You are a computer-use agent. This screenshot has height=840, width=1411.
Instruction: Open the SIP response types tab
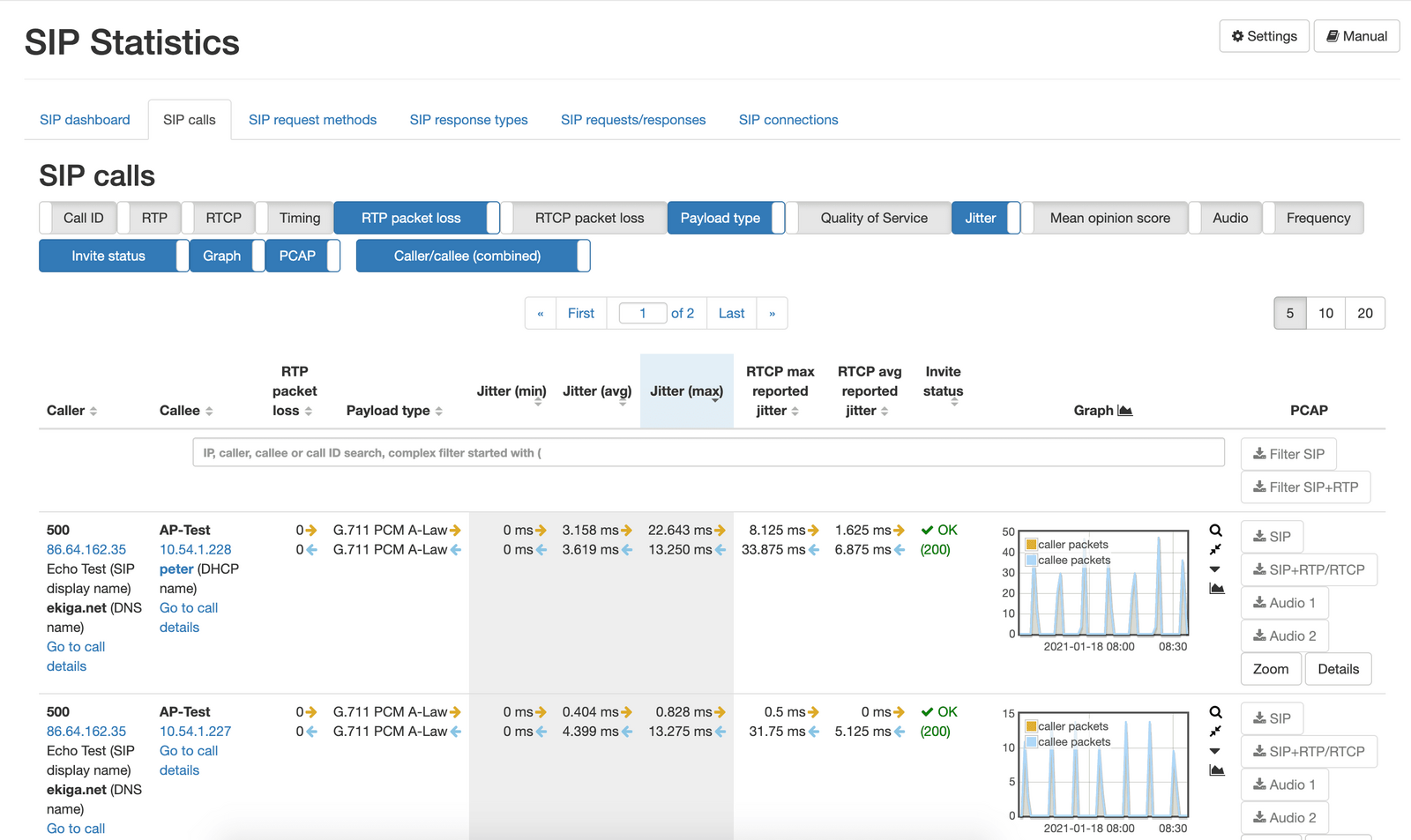pos(468,120)
